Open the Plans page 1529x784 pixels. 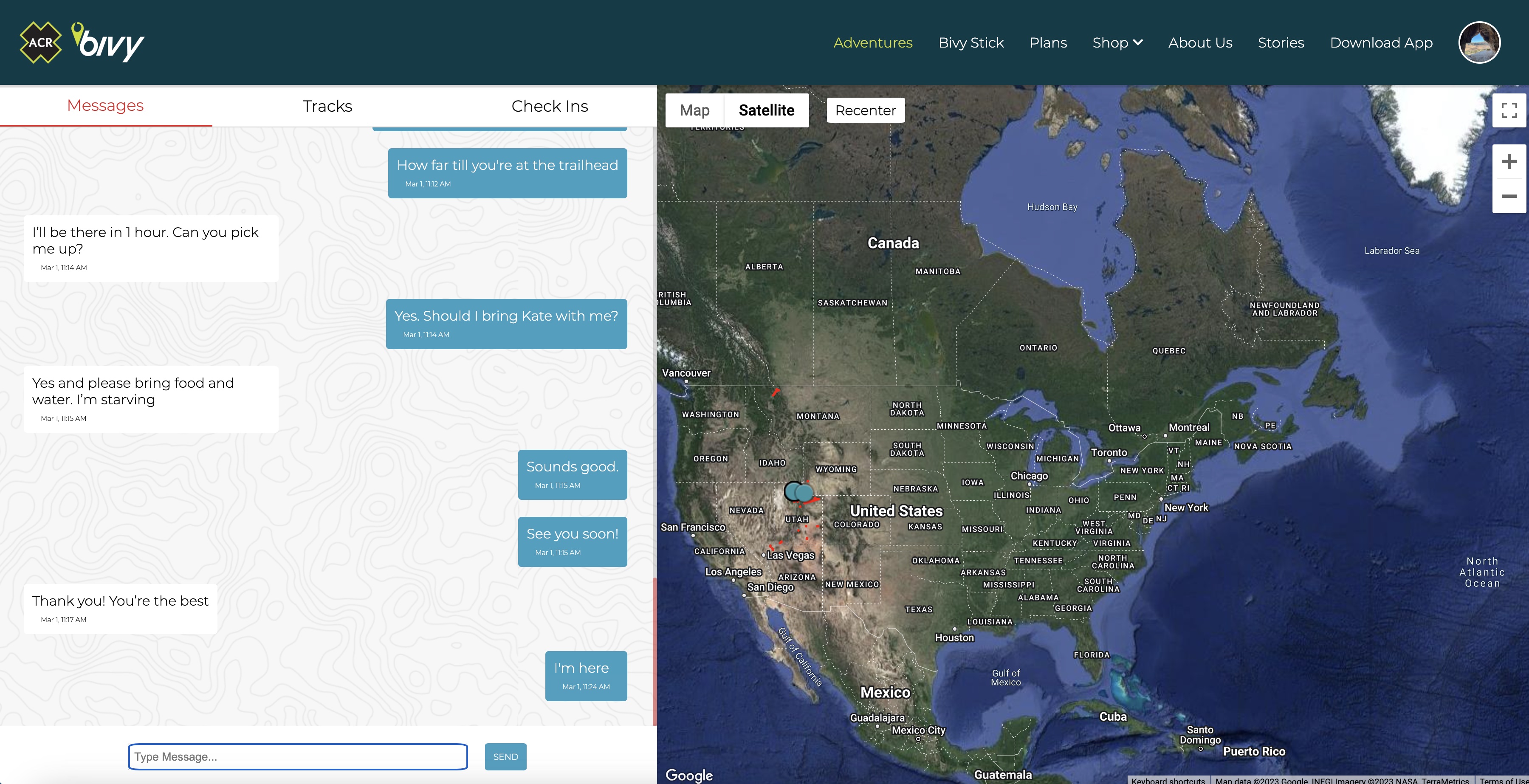click(1048, 43)
